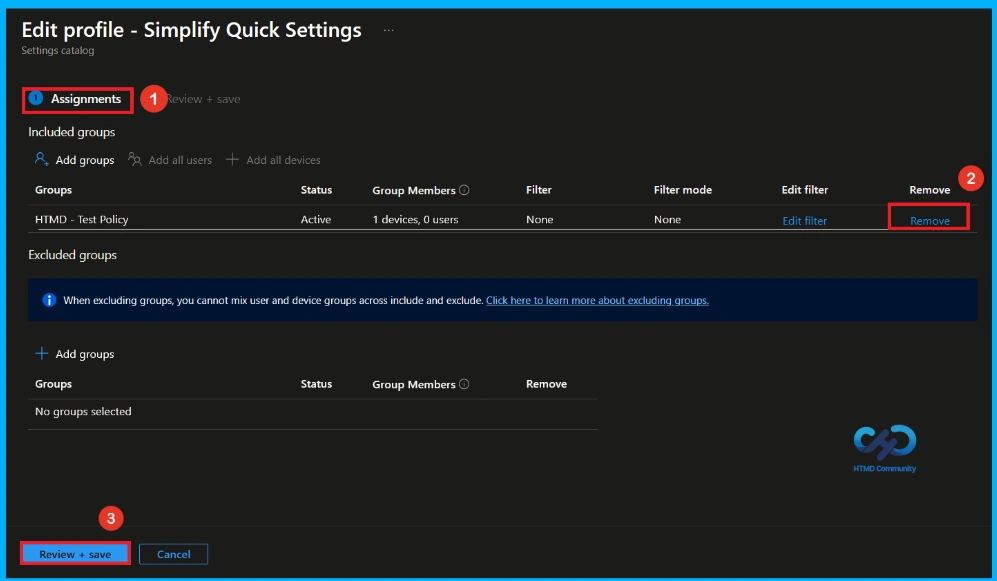This screenshot has height=581, width=997.
Task: Click the Filter mode column header
Action: [x=683, y=189]
